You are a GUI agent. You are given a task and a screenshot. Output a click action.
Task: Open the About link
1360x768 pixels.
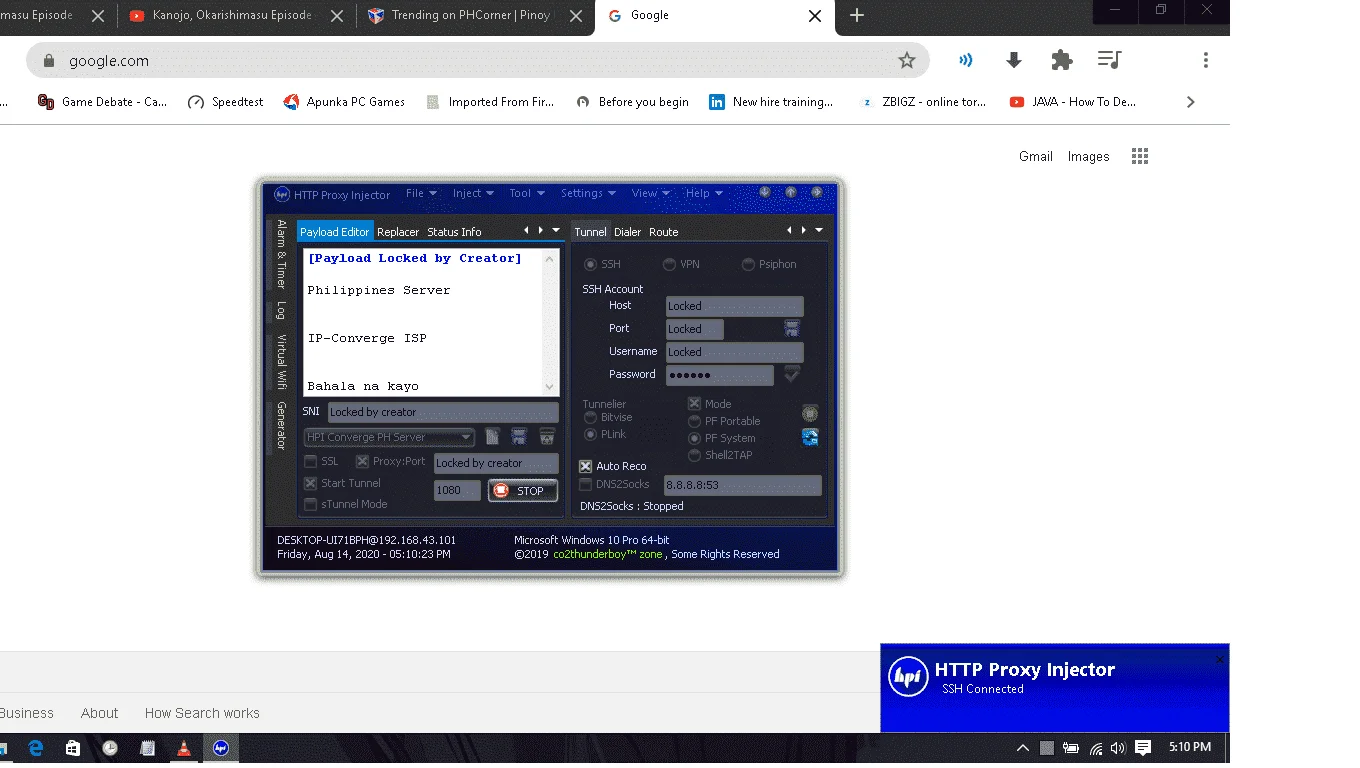coord(99,713)
